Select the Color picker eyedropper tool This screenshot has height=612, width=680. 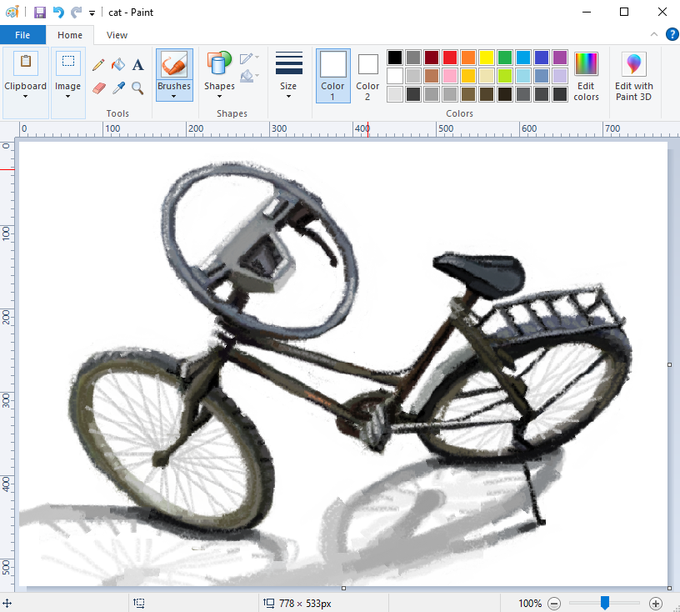pos(118,88)
